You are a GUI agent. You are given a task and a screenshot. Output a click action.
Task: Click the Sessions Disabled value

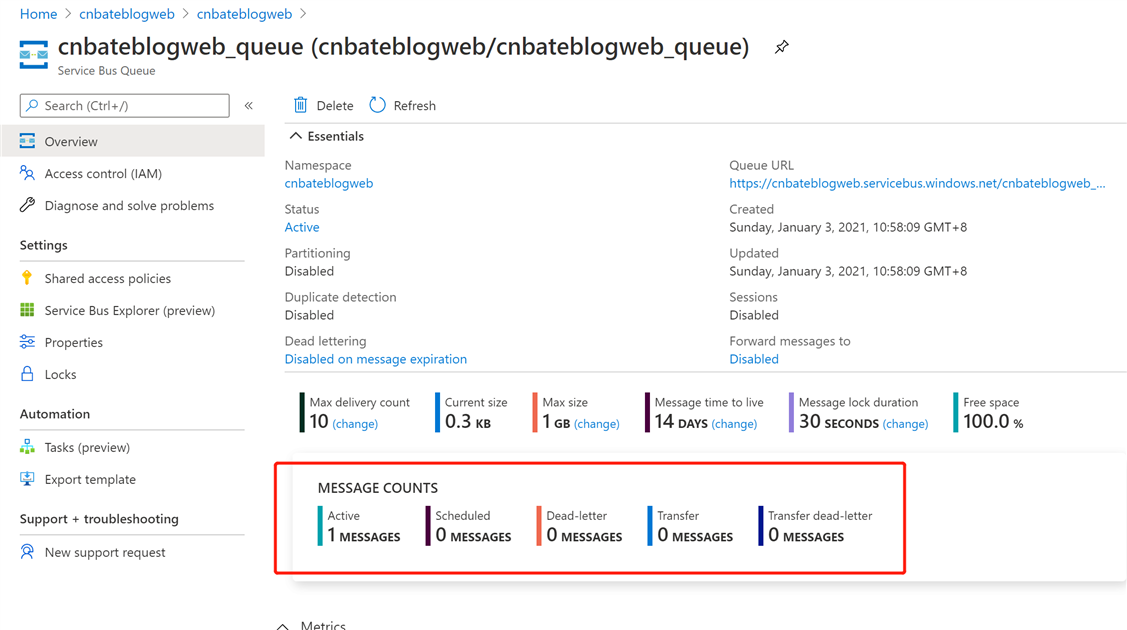[x=754, y=315]
